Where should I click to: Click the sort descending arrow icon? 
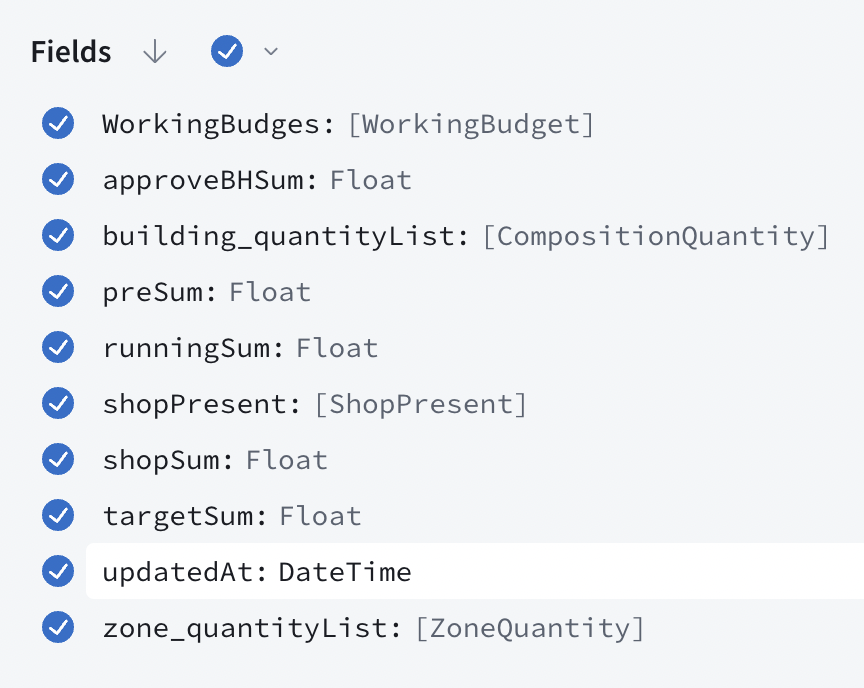point(155,52)
